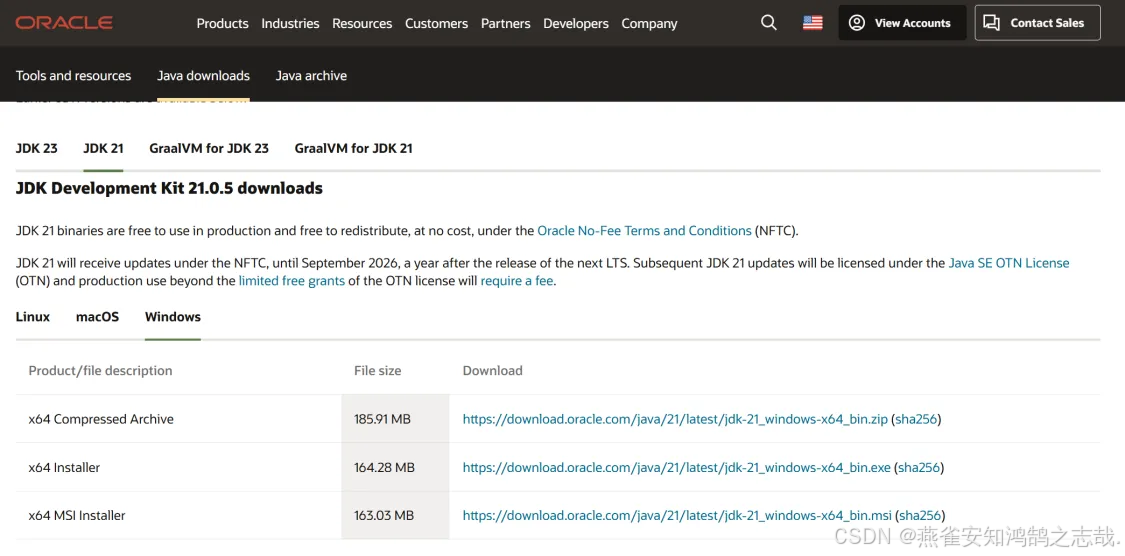This screenshot has width=1125, height=556.
Task: Open the Java archive tab
Action: pyautogui.click(x=311, y=75)
